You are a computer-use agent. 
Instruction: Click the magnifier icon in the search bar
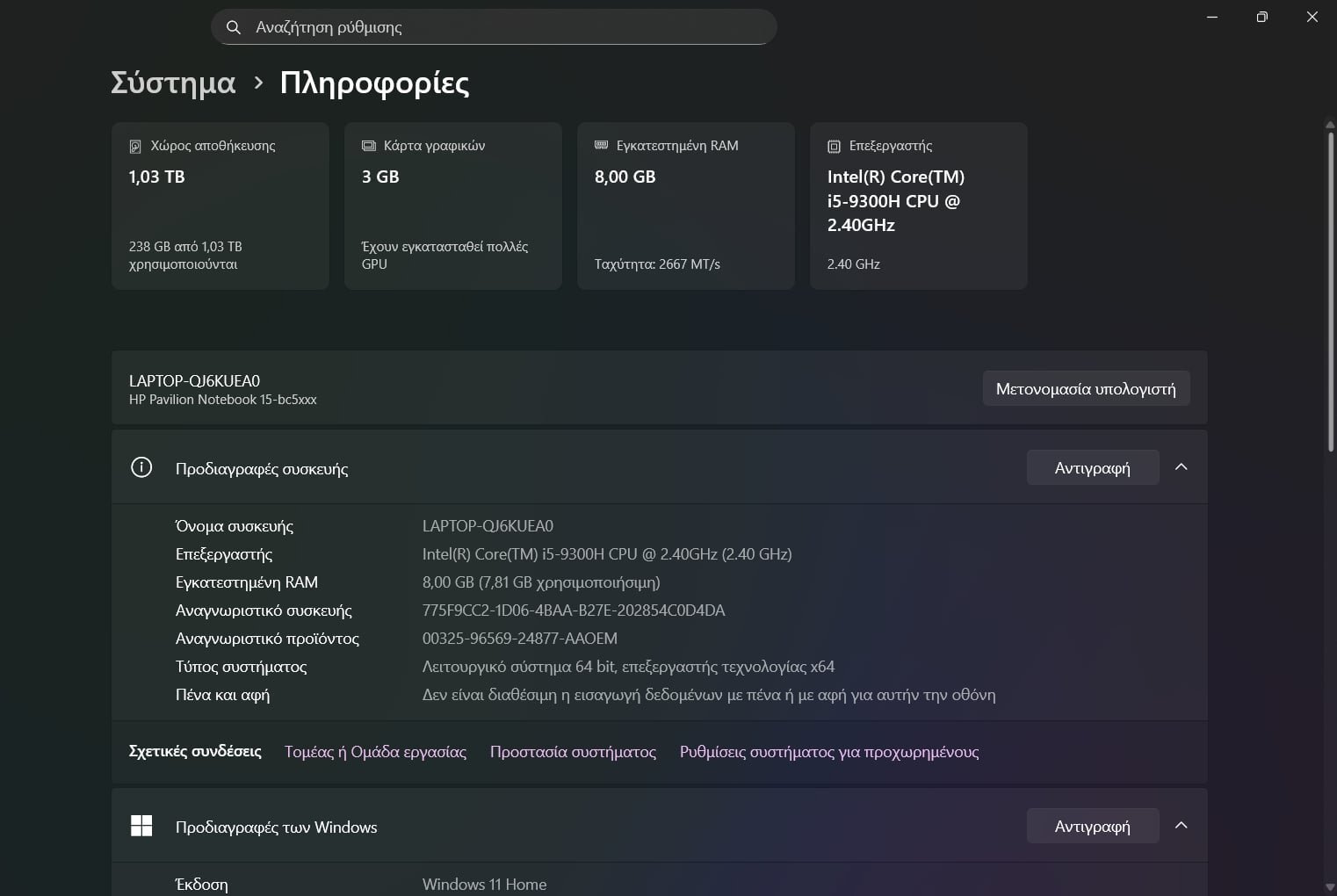point(234,27)
